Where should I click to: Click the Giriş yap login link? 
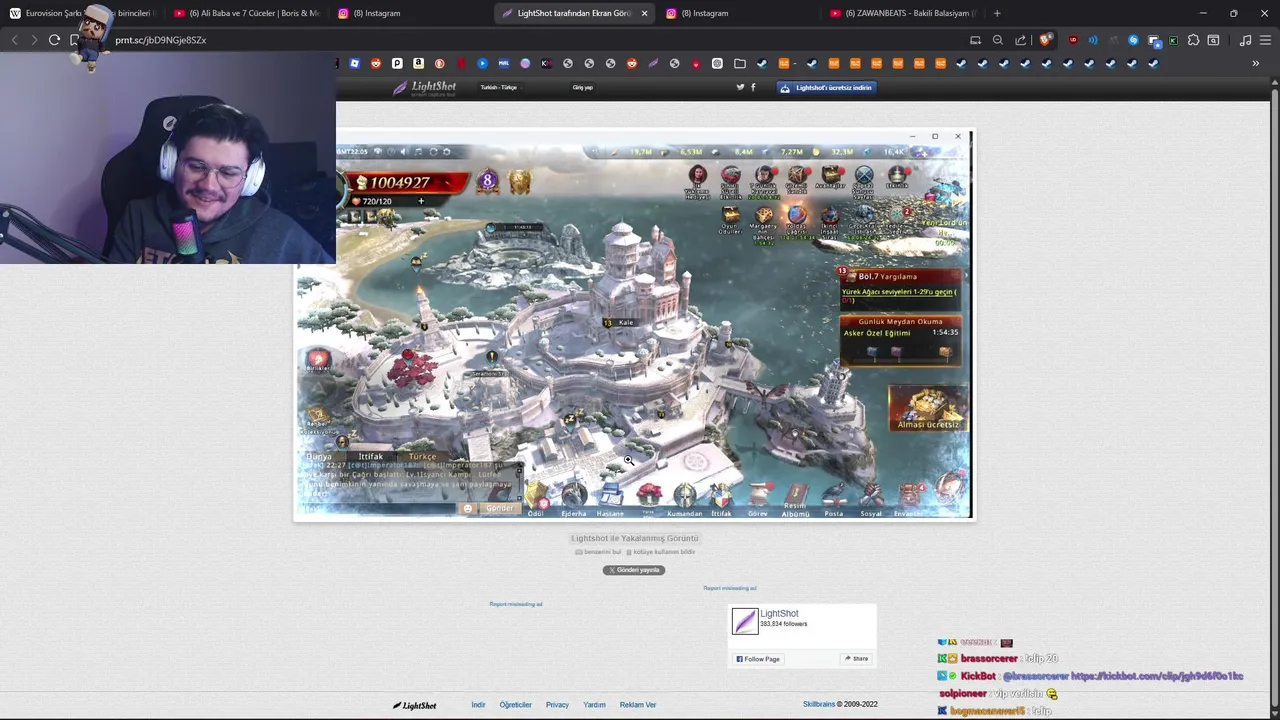tap(582, 87)
